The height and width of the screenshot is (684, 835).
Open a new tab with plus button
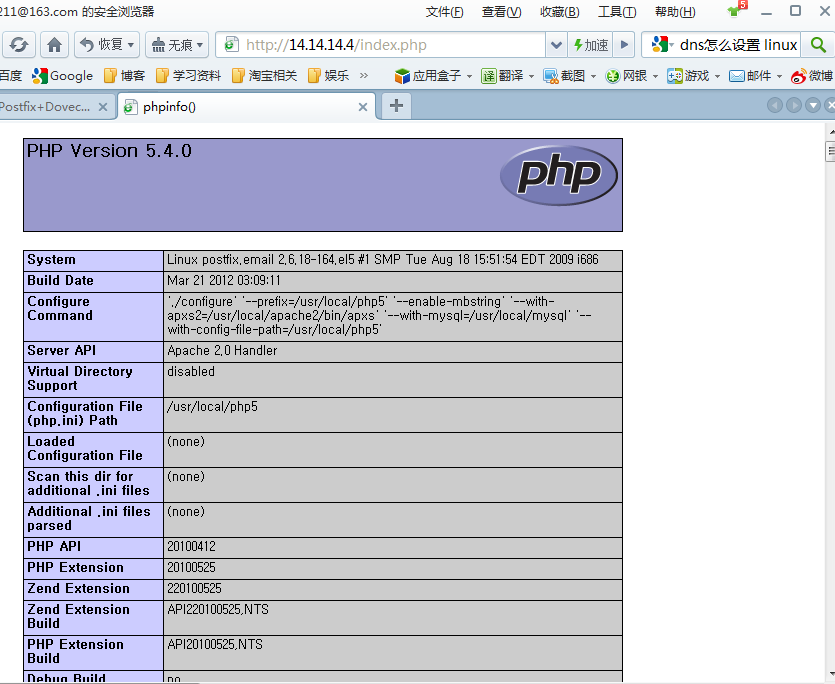coord(396,105)
